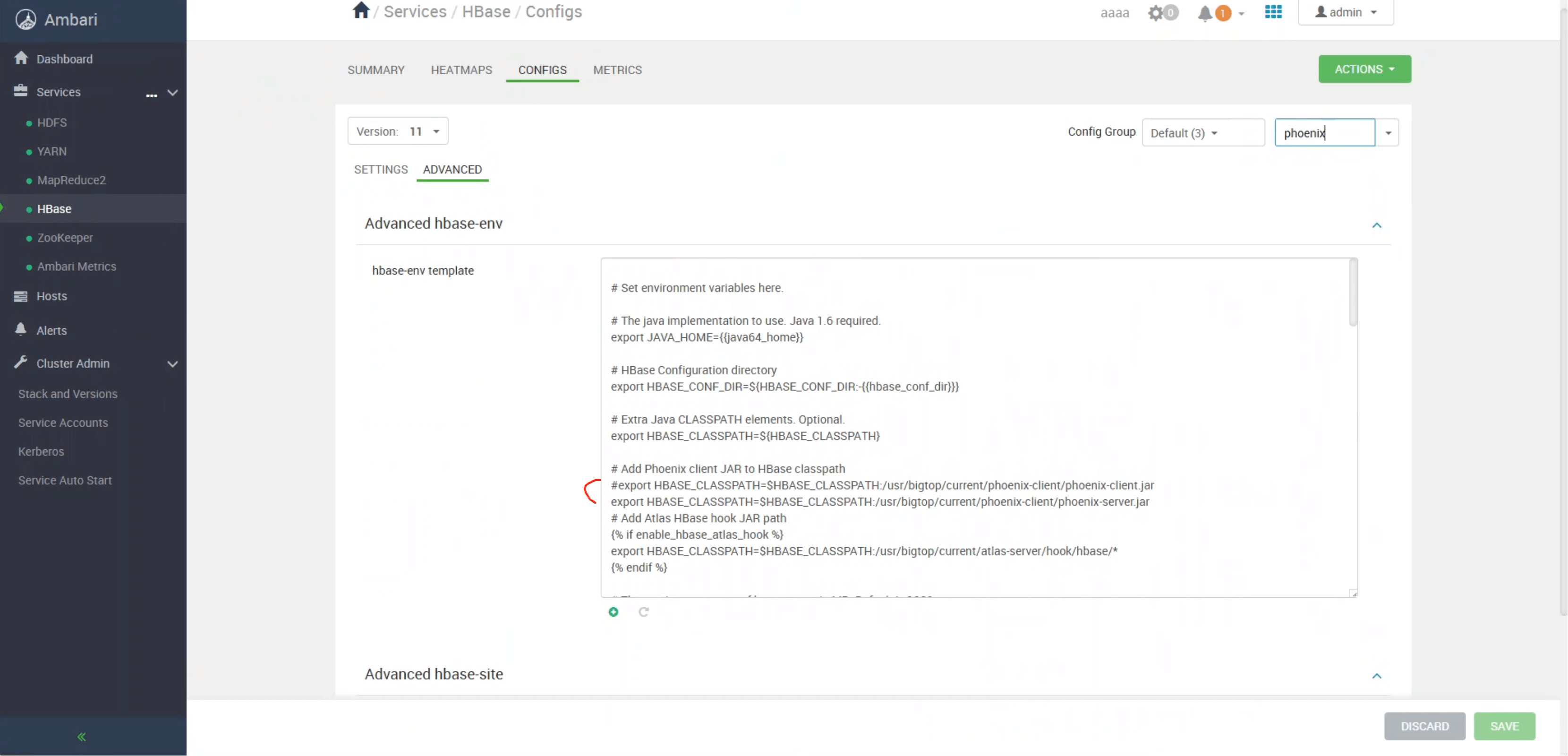
Task: Click the Dashboard house icon in sidebar
Action: (21, 58)
